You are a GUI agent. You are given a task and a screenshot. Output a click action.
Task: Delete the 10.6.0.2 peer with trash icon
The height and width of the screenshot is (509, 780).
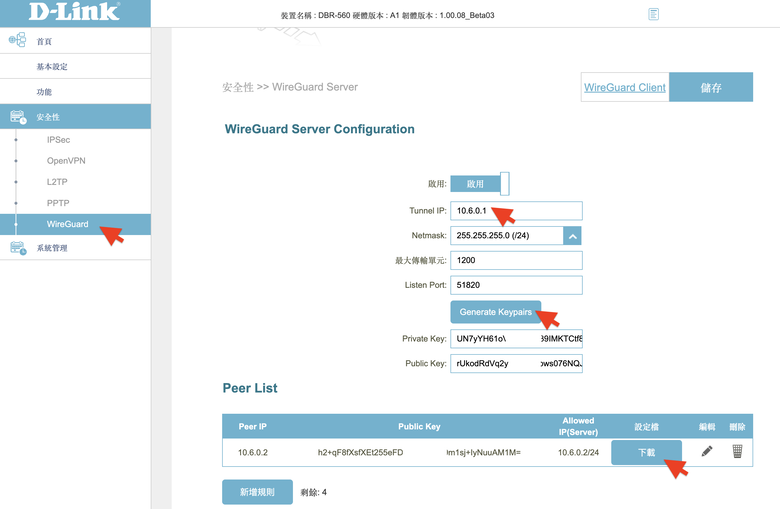pyautogui.click(x=737, y=451)
